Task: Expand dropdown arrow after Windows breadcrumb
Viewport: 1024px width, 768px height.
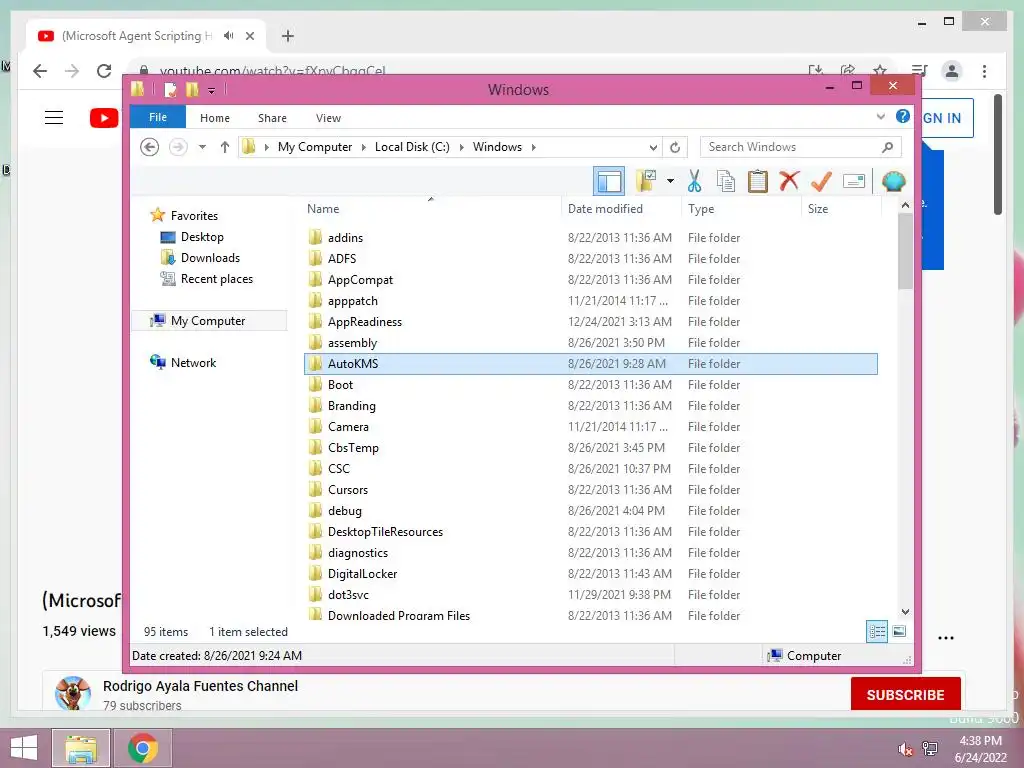Action: click(534, 147)
